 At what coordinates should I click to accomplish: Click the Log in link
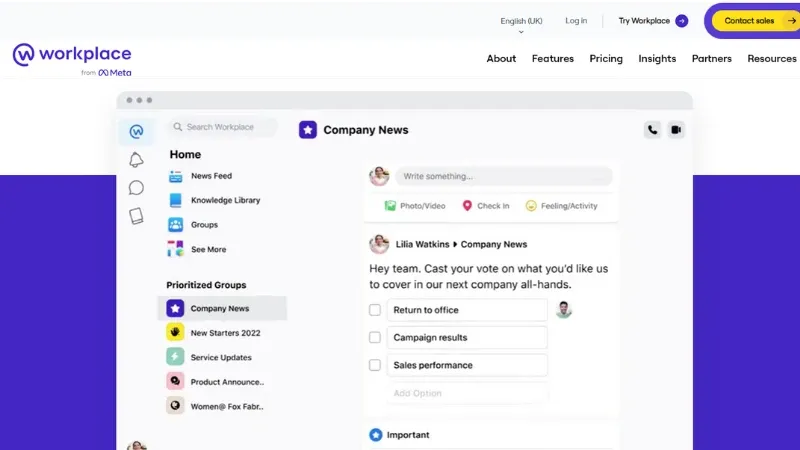(576, 21)
